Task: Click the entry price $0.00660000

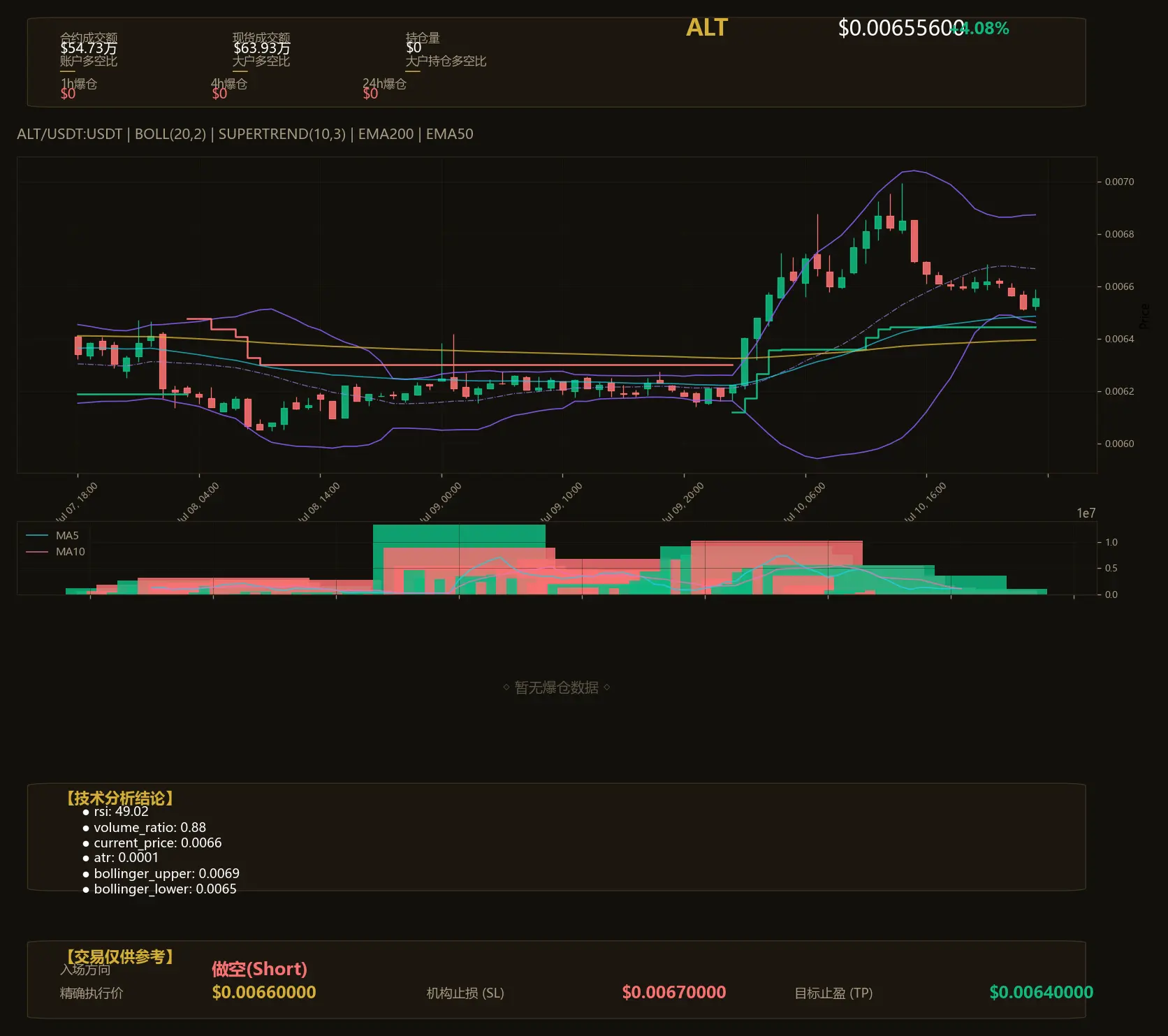Action: (264, 993)
